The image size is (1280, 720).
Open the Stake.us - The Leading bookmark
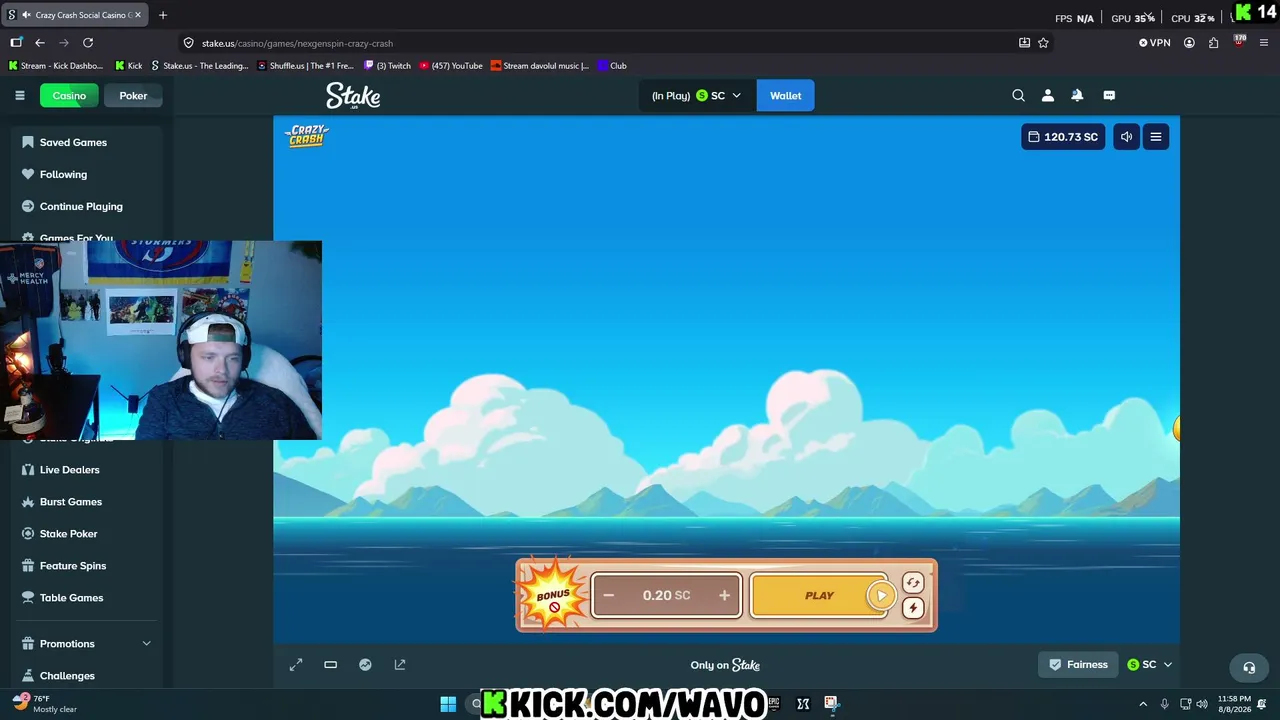199,66
